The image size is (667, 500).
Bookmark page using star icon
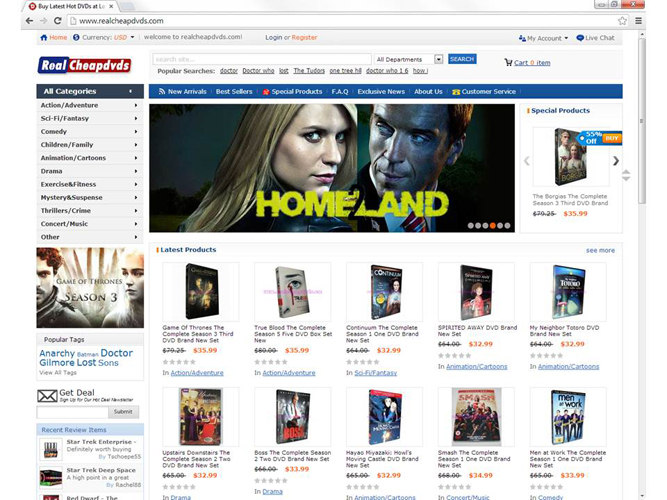[x=622, y=20]
